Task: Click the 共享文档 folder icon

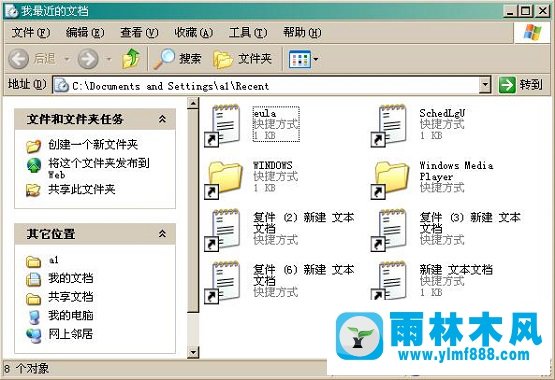Action: pos(34,298)
